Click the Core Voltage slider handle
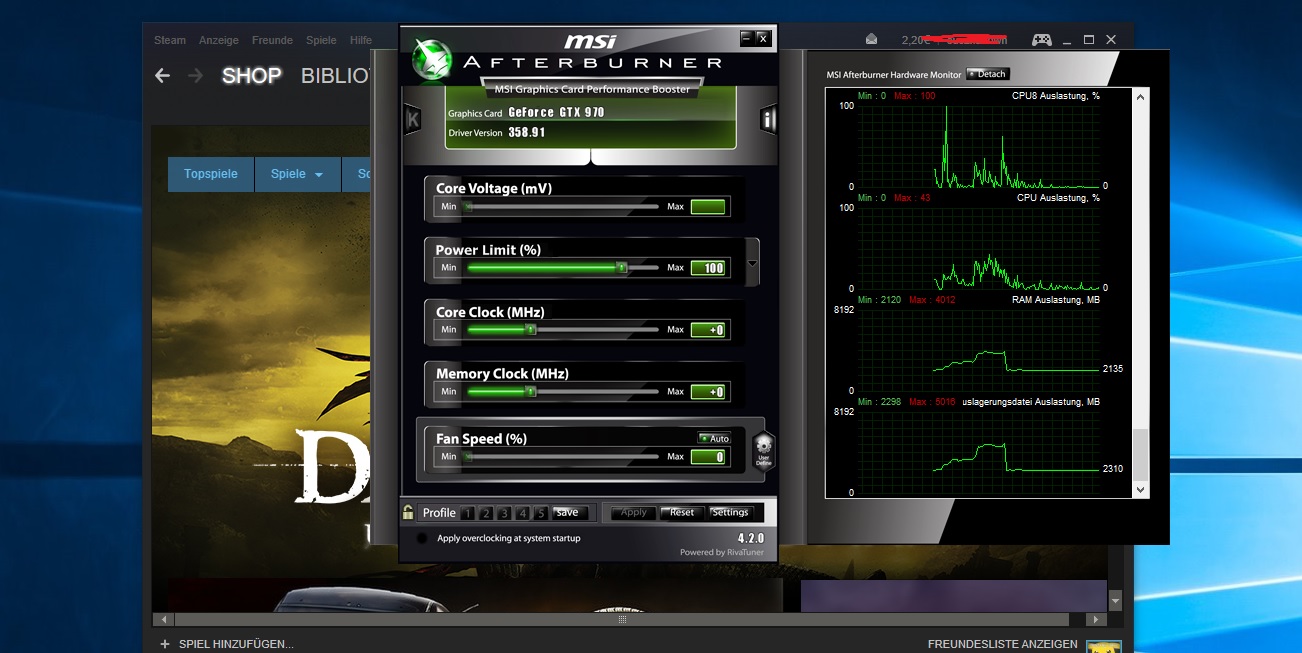1302x653 pixels. click(x=467, y=207)
